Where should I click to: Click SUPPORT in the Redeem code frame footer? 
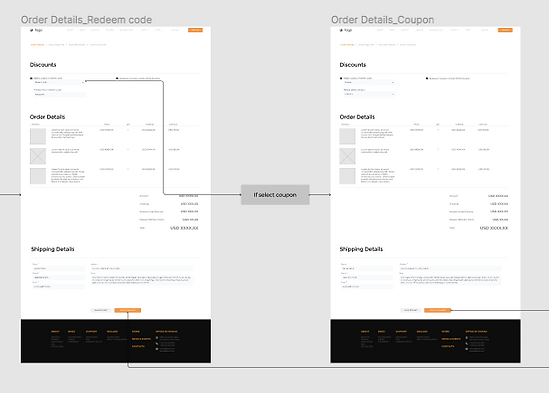click(x=91, y=331)
